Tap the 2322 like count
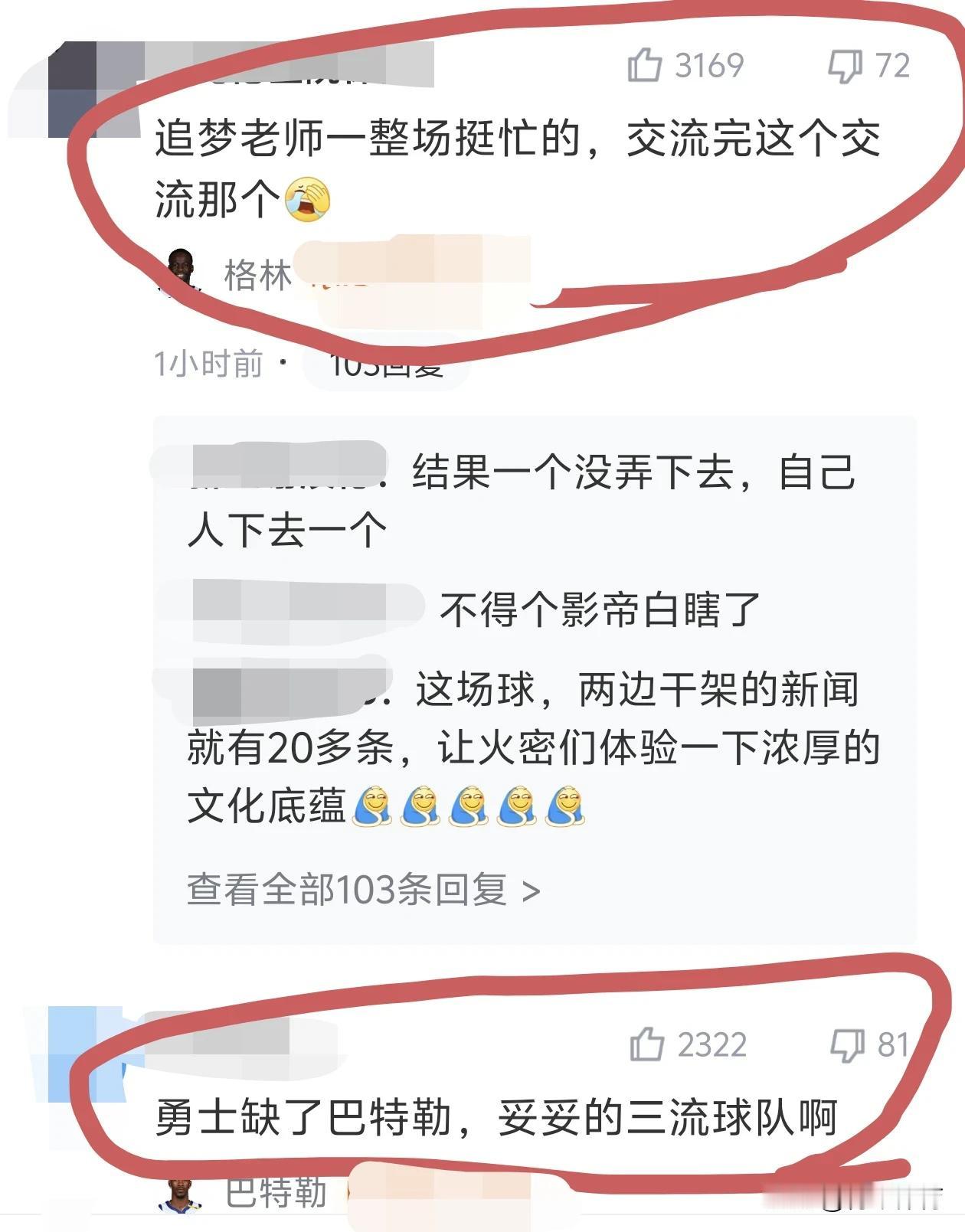 [712, 1045]
